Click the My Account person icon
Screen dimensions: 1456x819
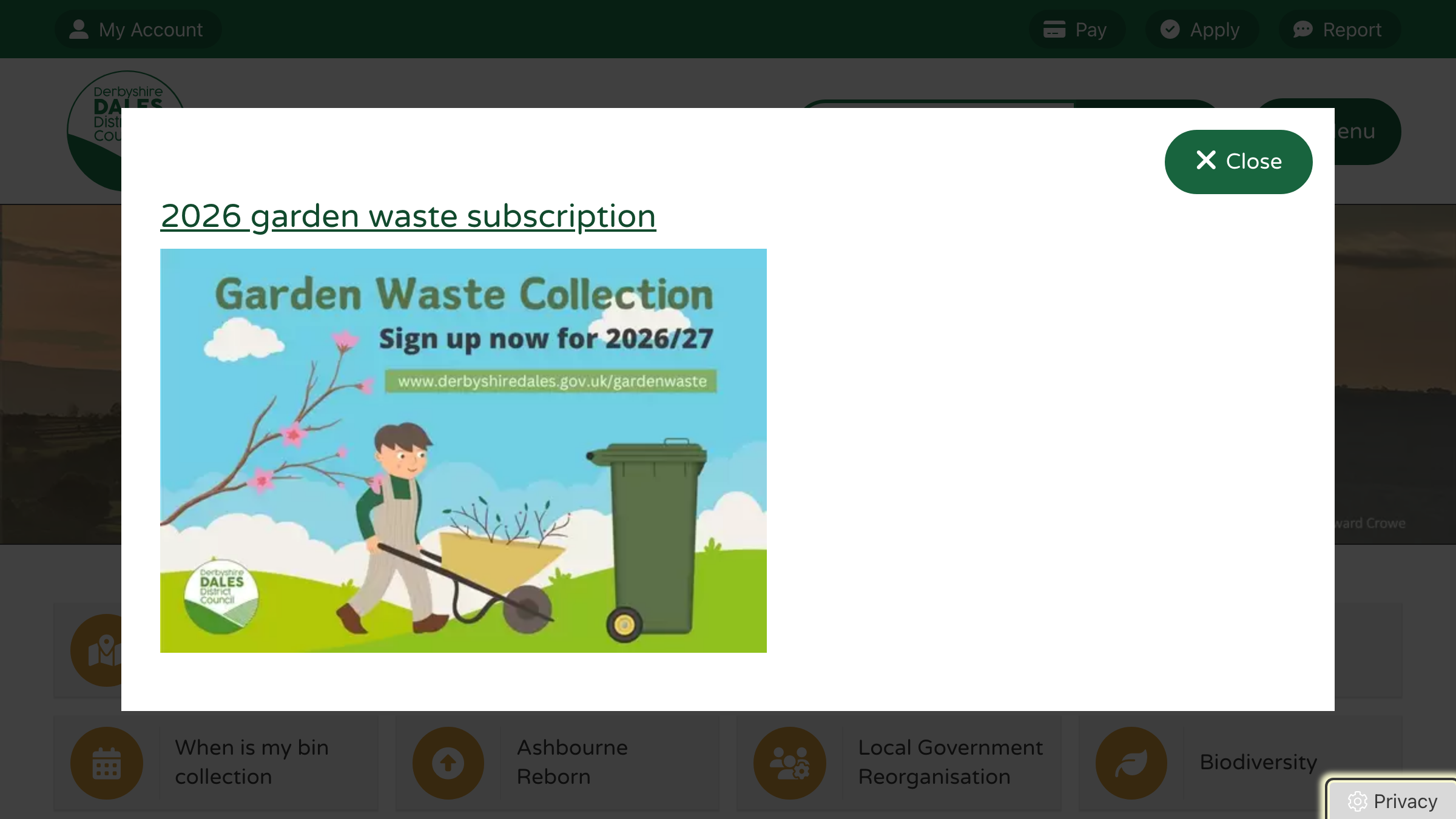click(x=79, y=29)
